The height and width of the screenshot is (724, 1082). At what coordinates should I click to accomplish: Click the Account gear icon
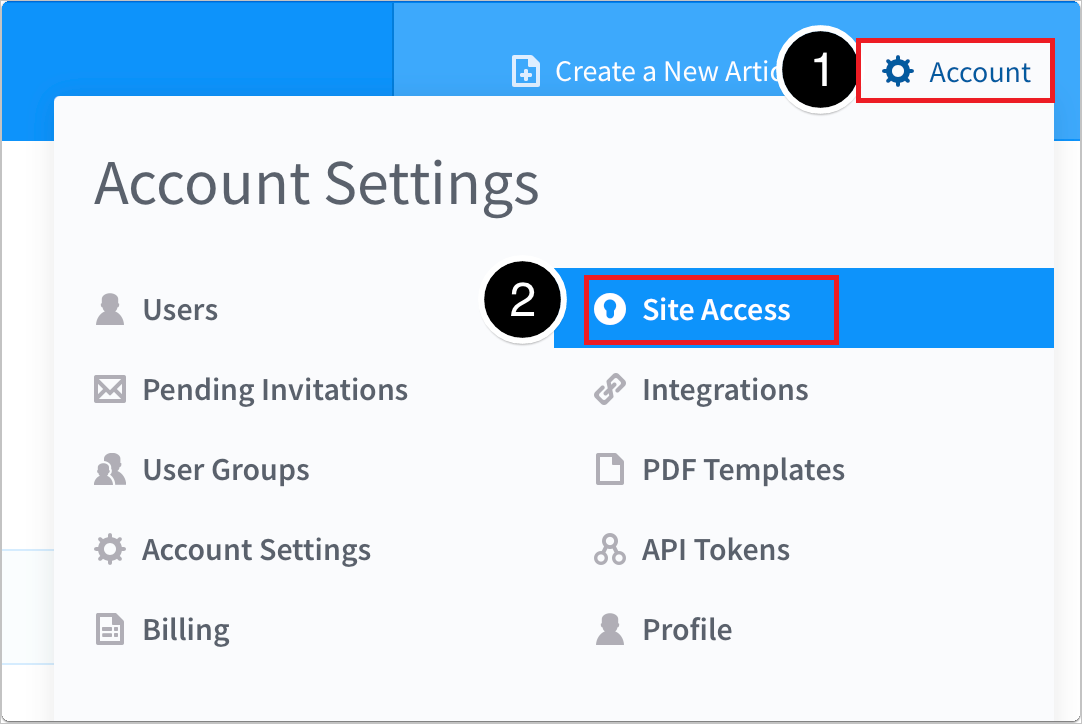tap(898, 72)
